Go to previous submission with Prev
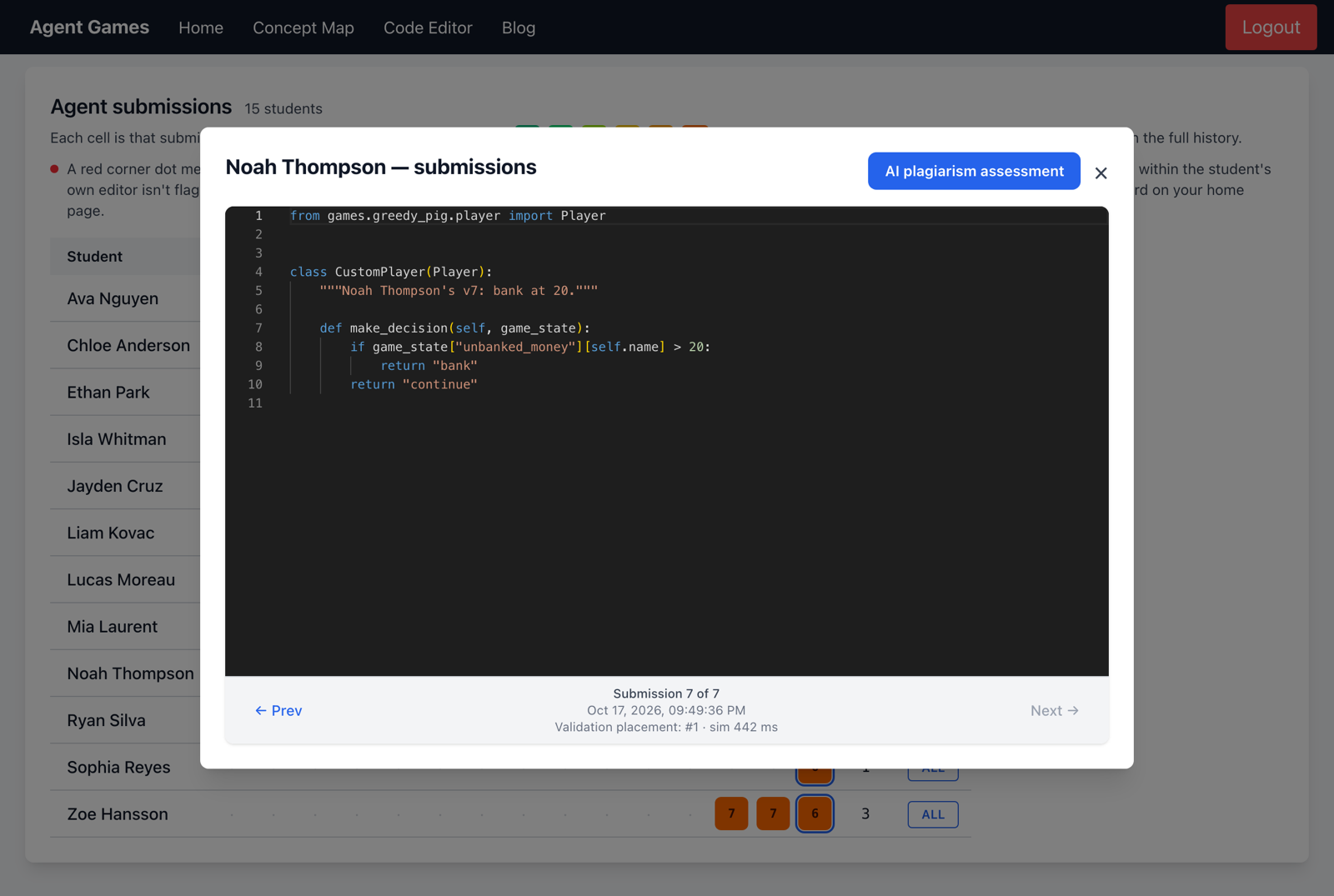The image size is (1334, 896). (x=278, y=710)
